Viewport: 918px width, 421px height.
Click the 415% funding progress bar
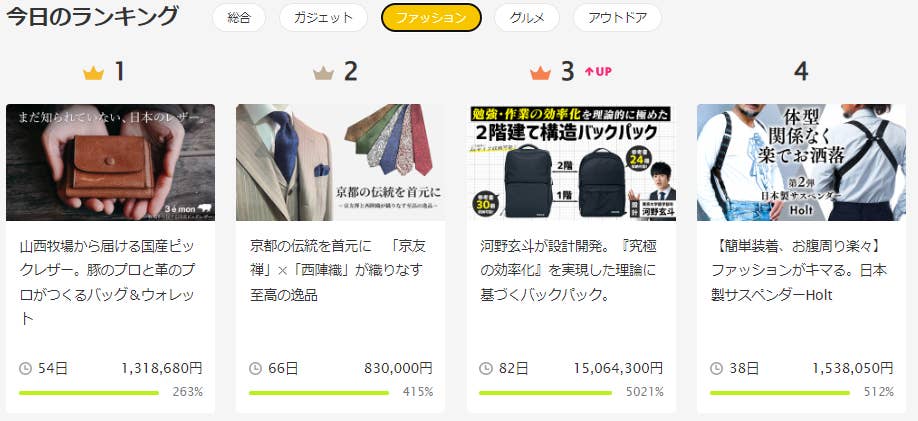(319, 393)
